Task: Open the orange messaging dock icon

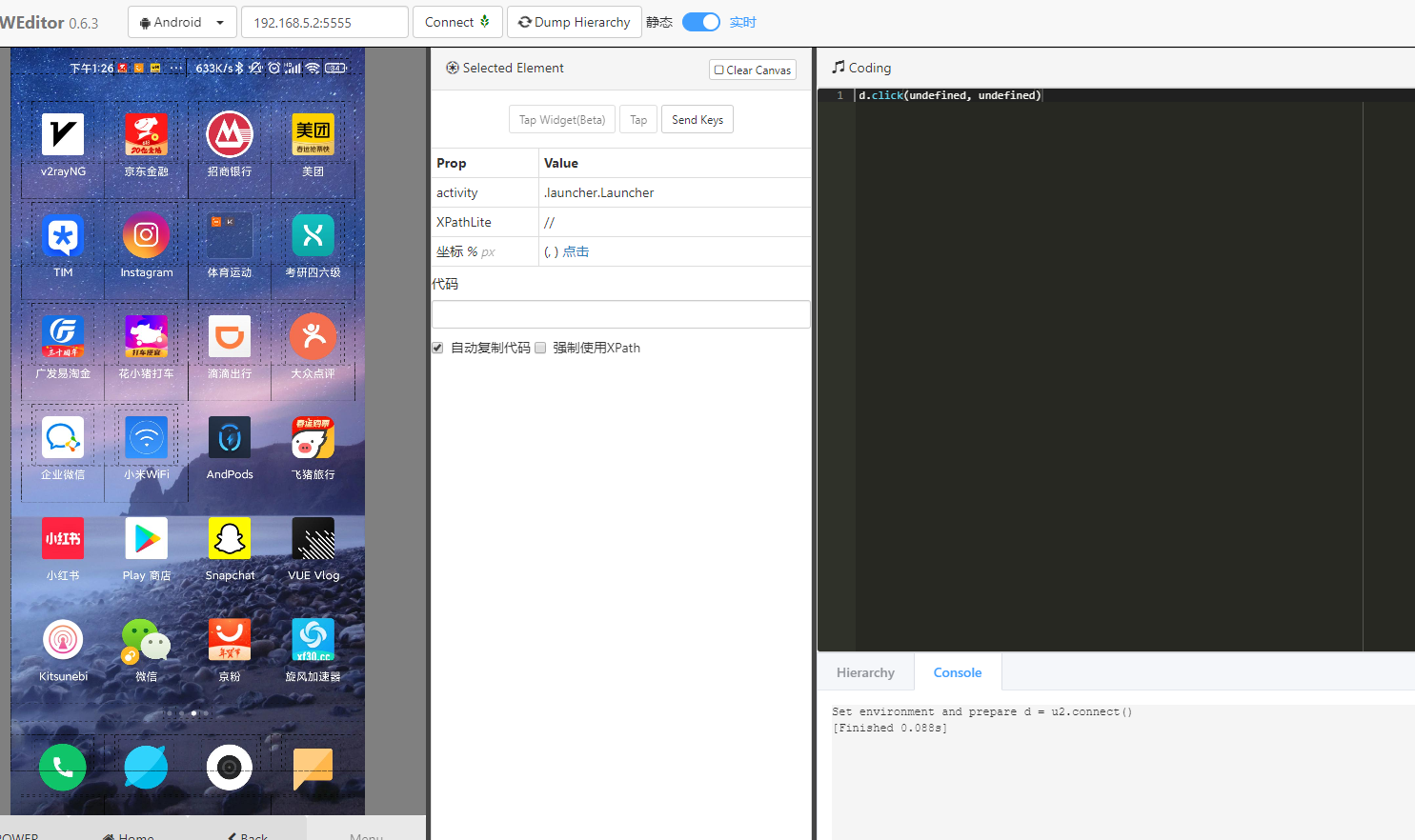Action: click(x=313, y=768)
